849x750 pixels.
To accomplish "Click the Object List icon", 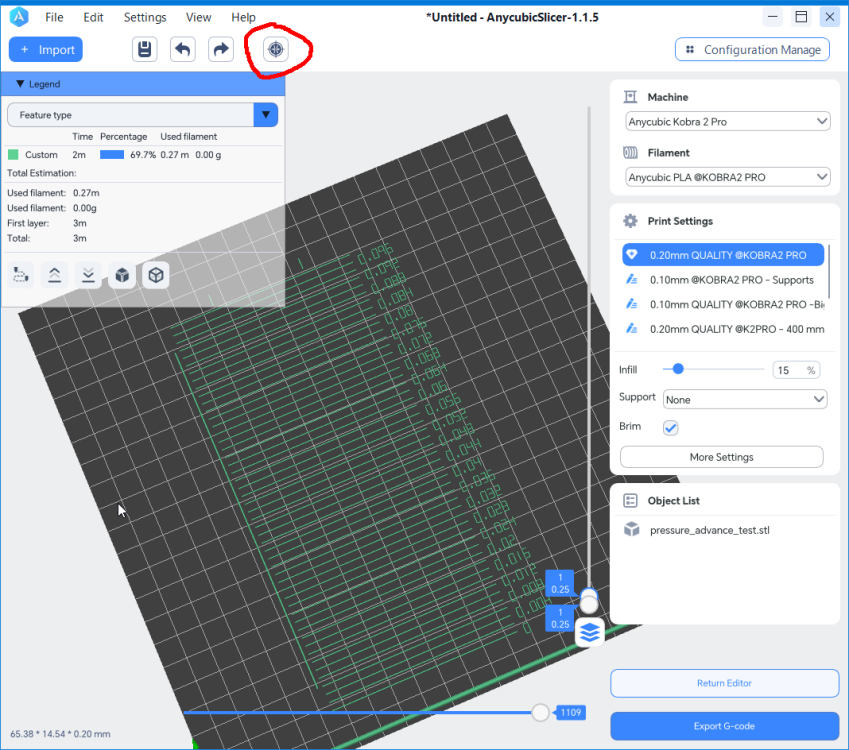I will point(630,500).
